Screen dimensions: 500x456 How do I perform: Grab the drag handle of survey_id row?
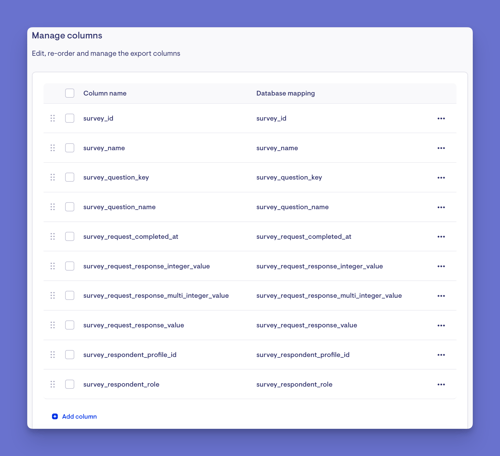coord(53,118)
